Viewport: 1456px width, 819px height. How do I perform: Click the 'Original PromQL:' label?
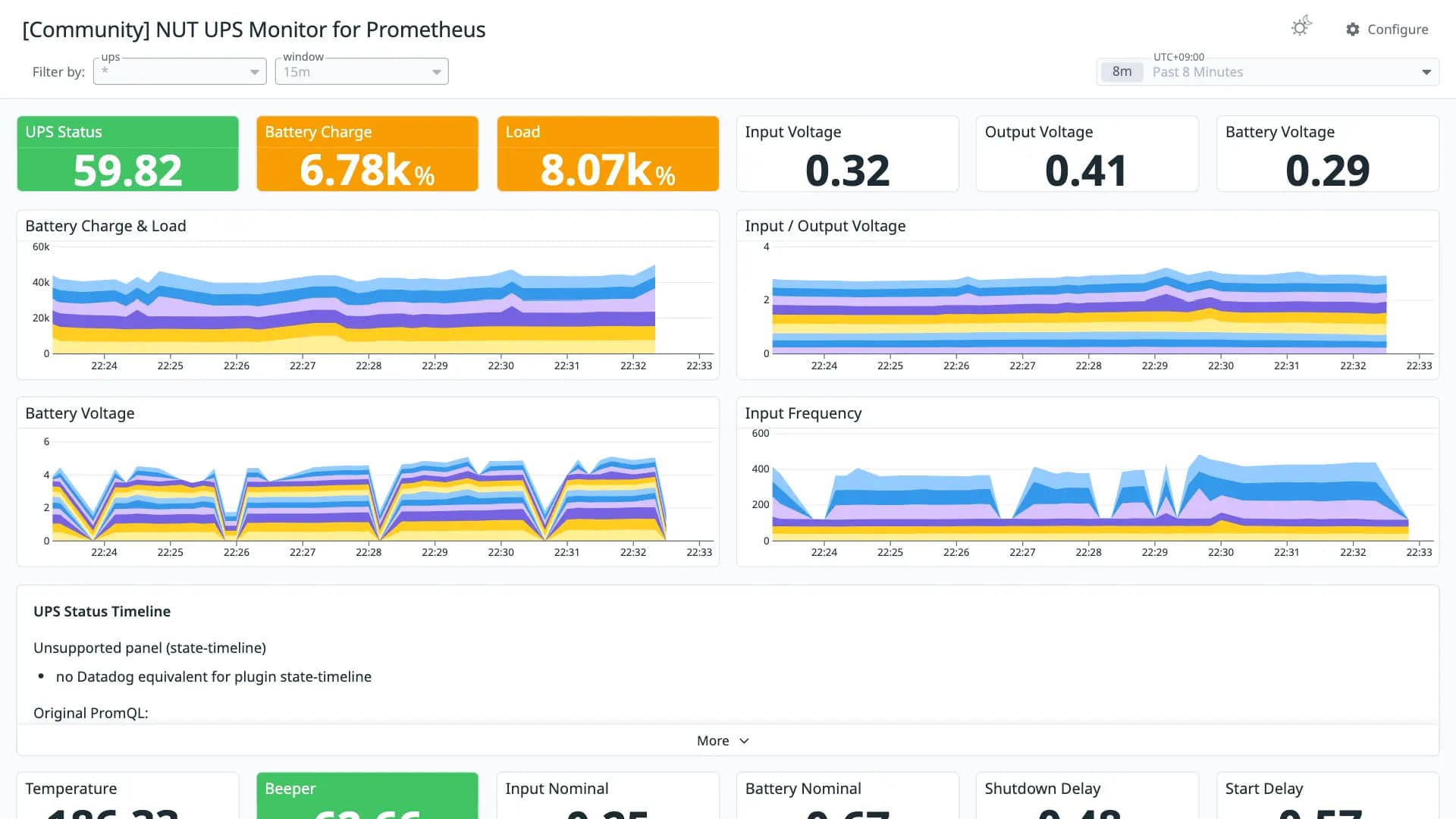[91, 713]
